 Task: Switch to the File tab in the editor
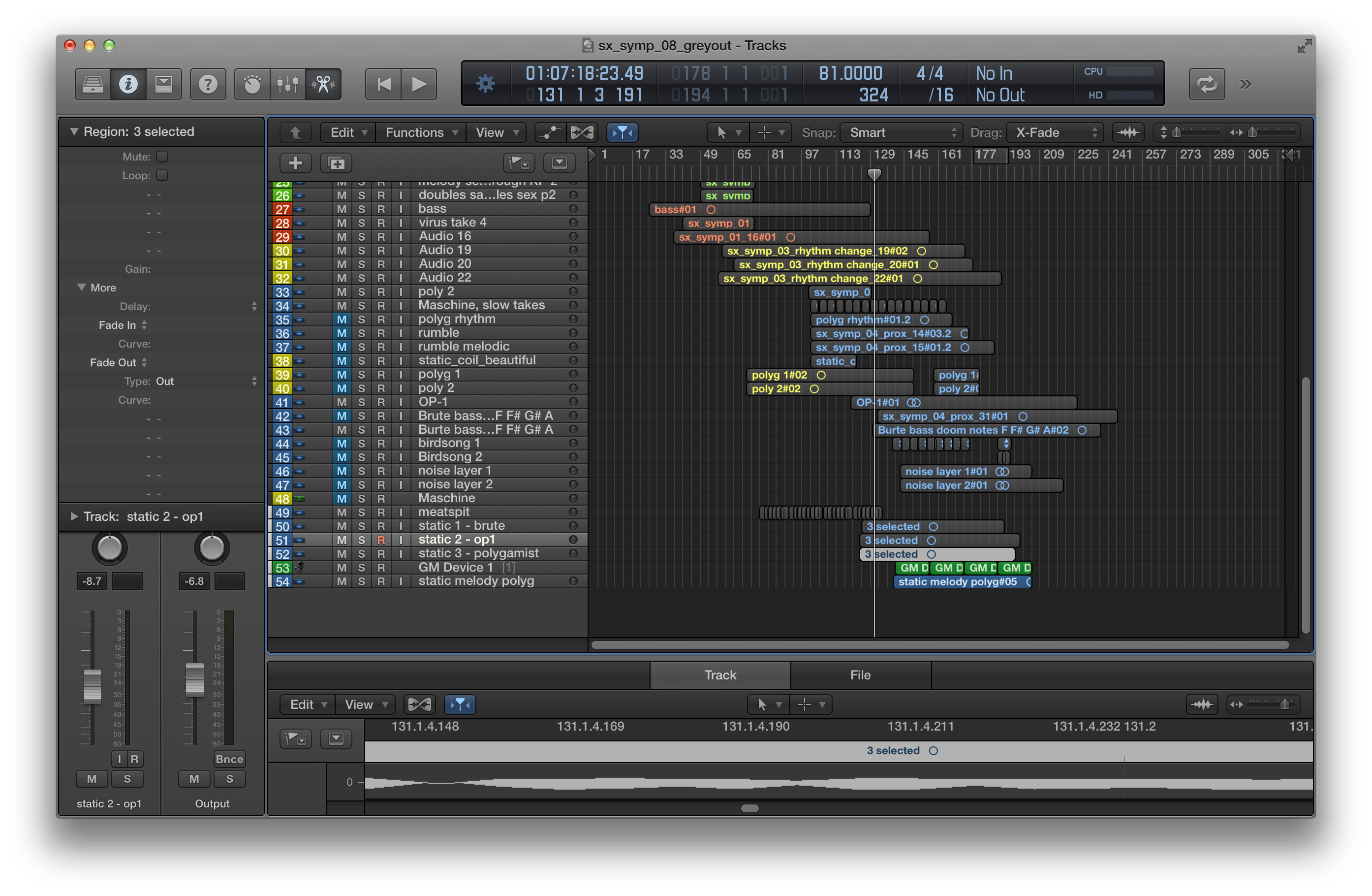(860, 674)
